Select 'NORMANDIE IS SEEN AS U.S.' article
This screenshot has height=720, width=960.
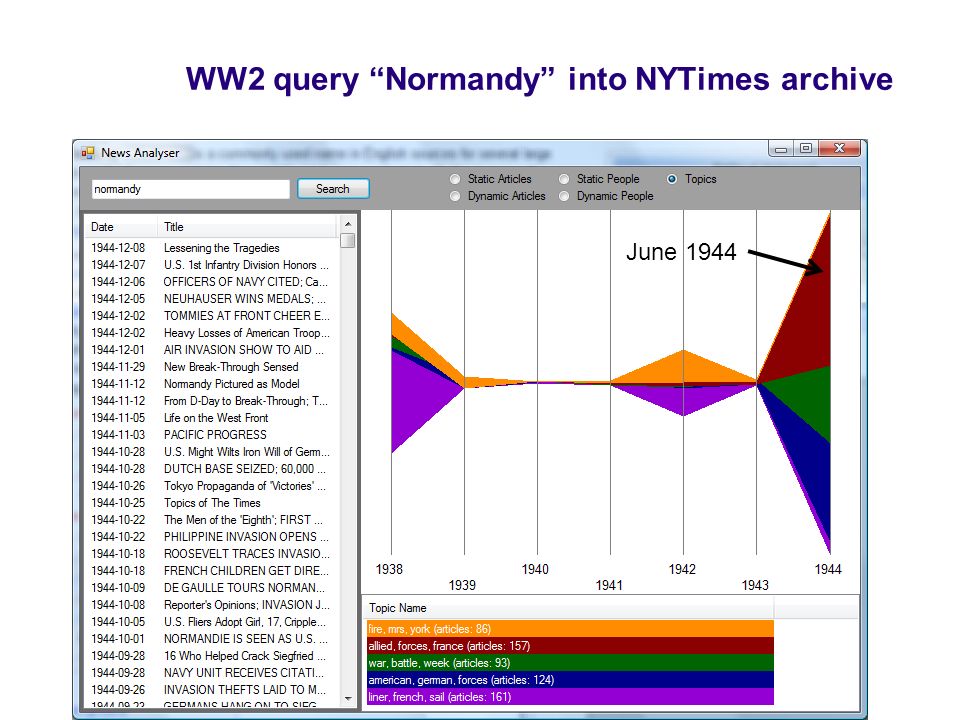[211, 639]
